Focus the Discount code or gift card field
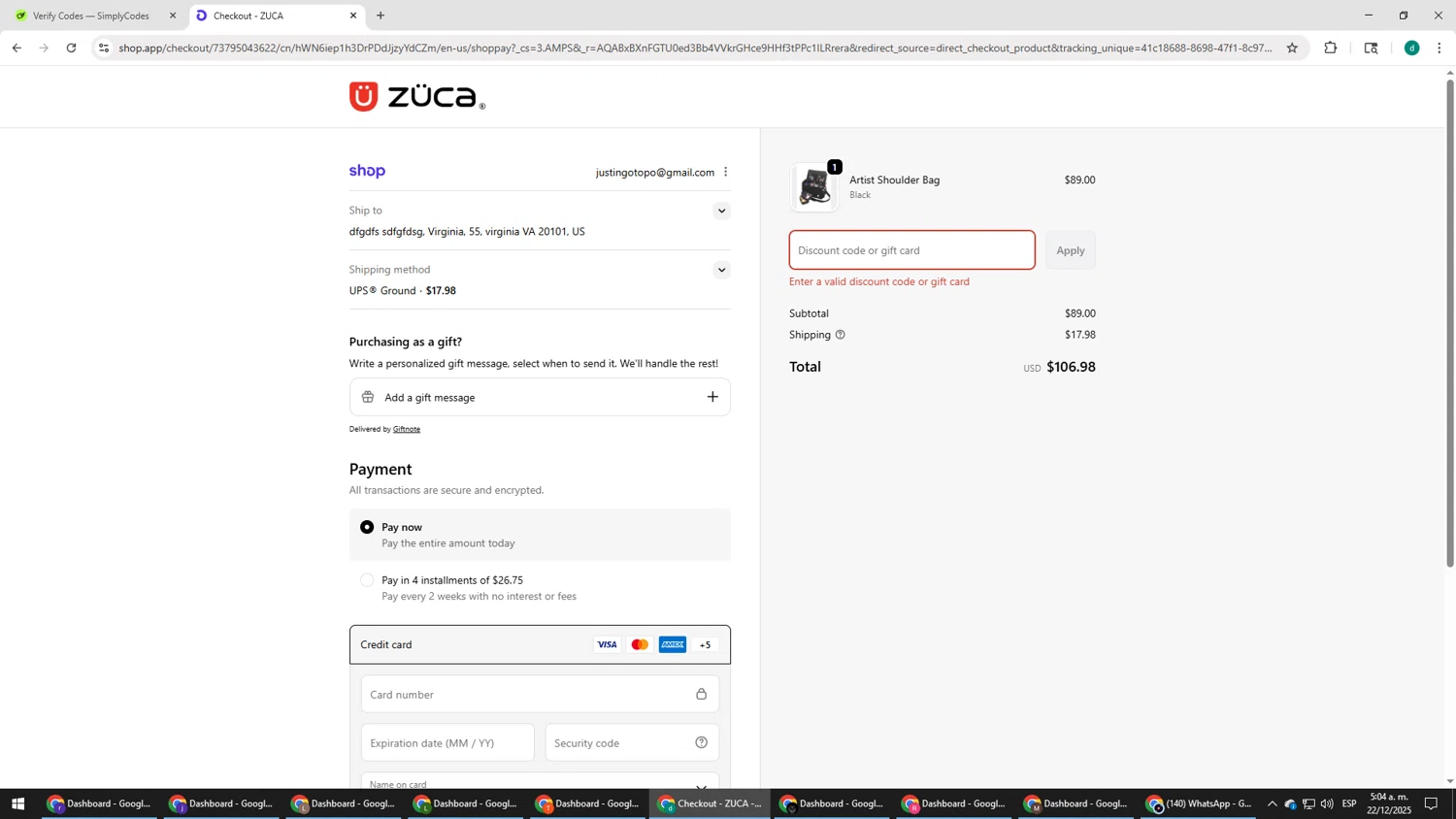Image resolution: width=1456 pixels, height=819 pixels. 911,250
